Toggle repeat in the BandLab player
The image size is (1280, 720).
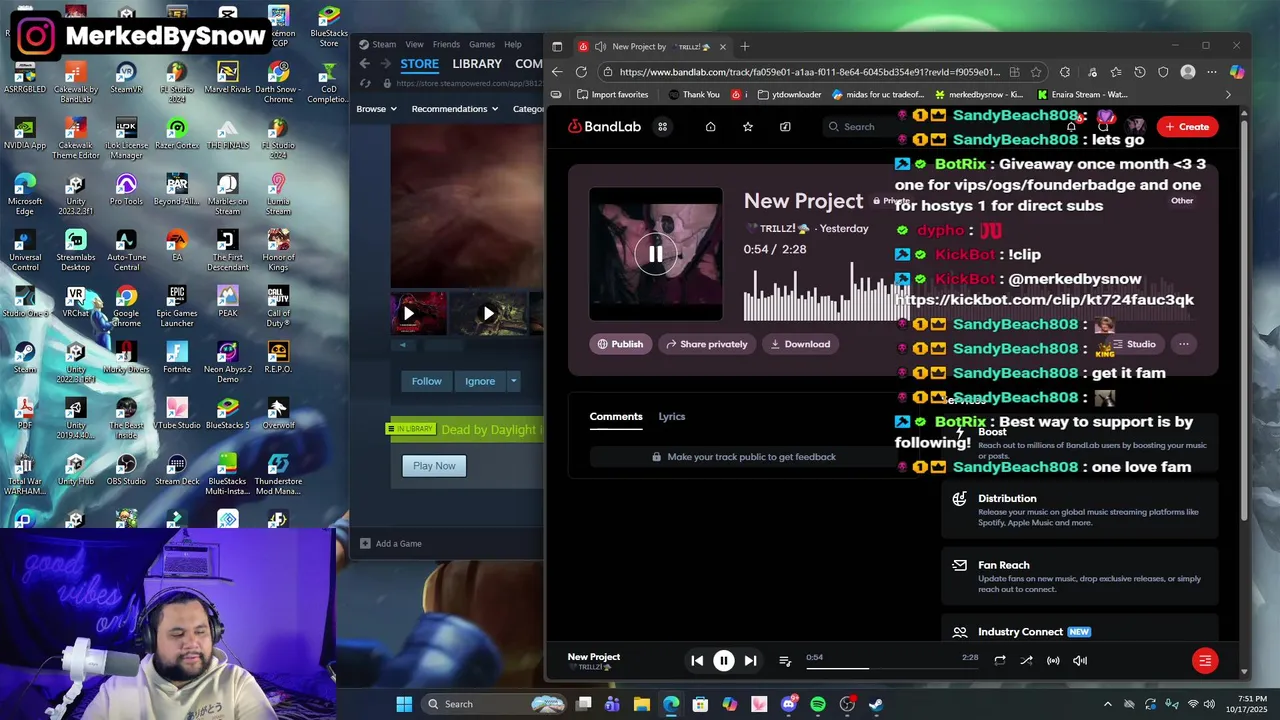point(999,660)
